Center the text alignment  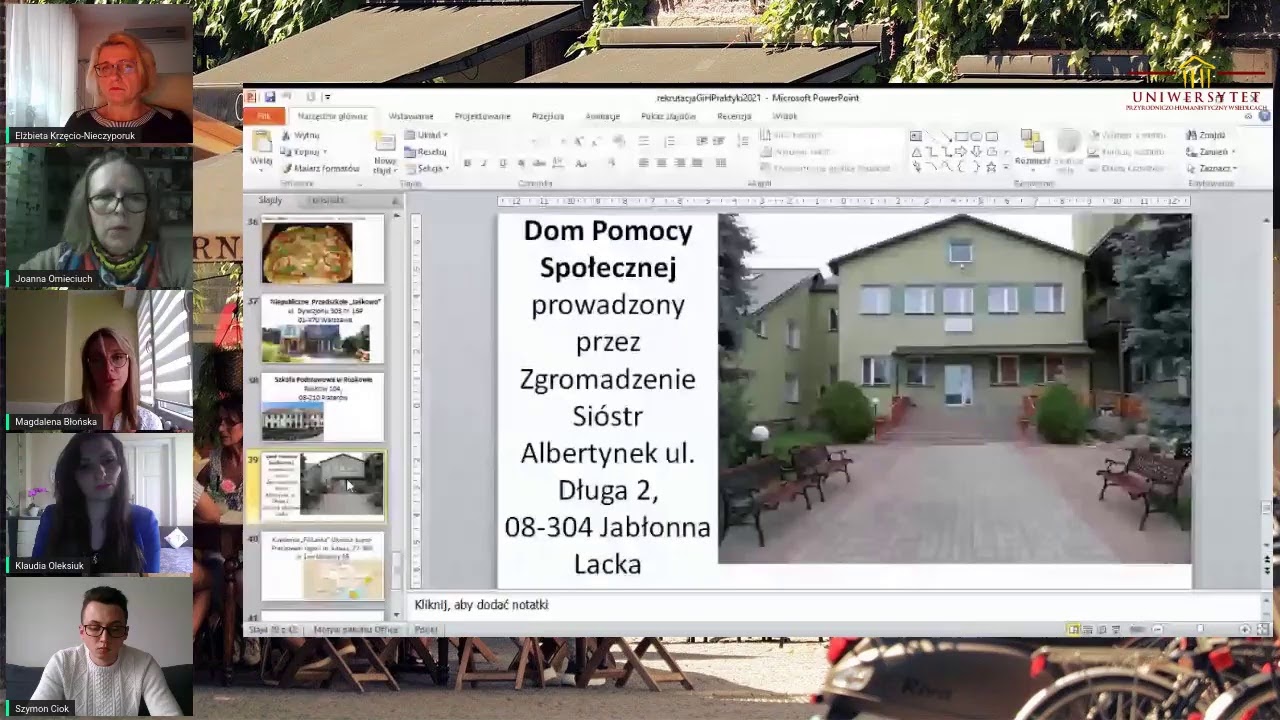point(661,163)
